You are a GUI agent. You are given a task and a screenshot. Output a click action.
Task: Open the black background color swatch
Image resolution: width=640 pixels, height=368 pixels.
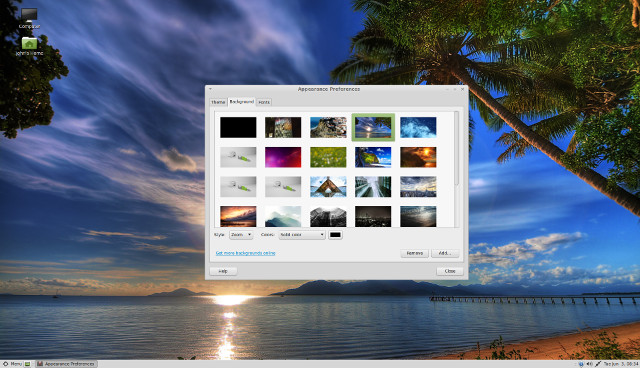(x=335, y=235)
